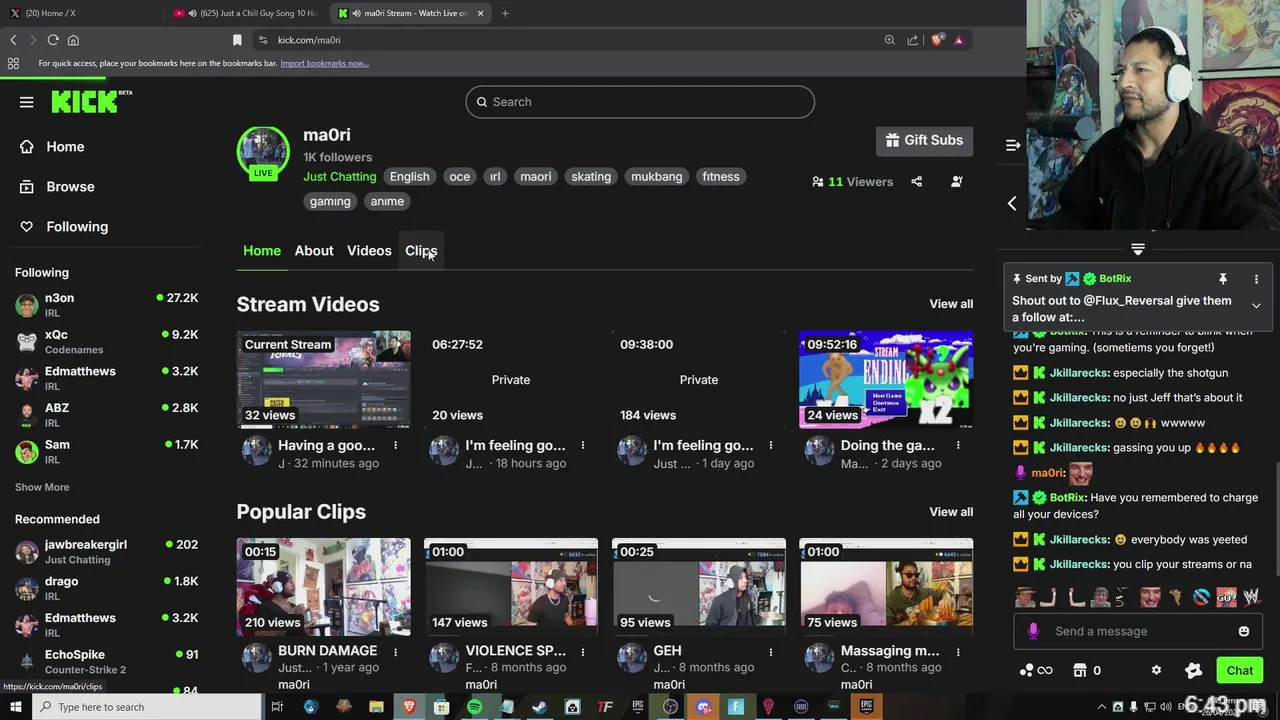Click ma0ri live avatar

coord(263,153)
